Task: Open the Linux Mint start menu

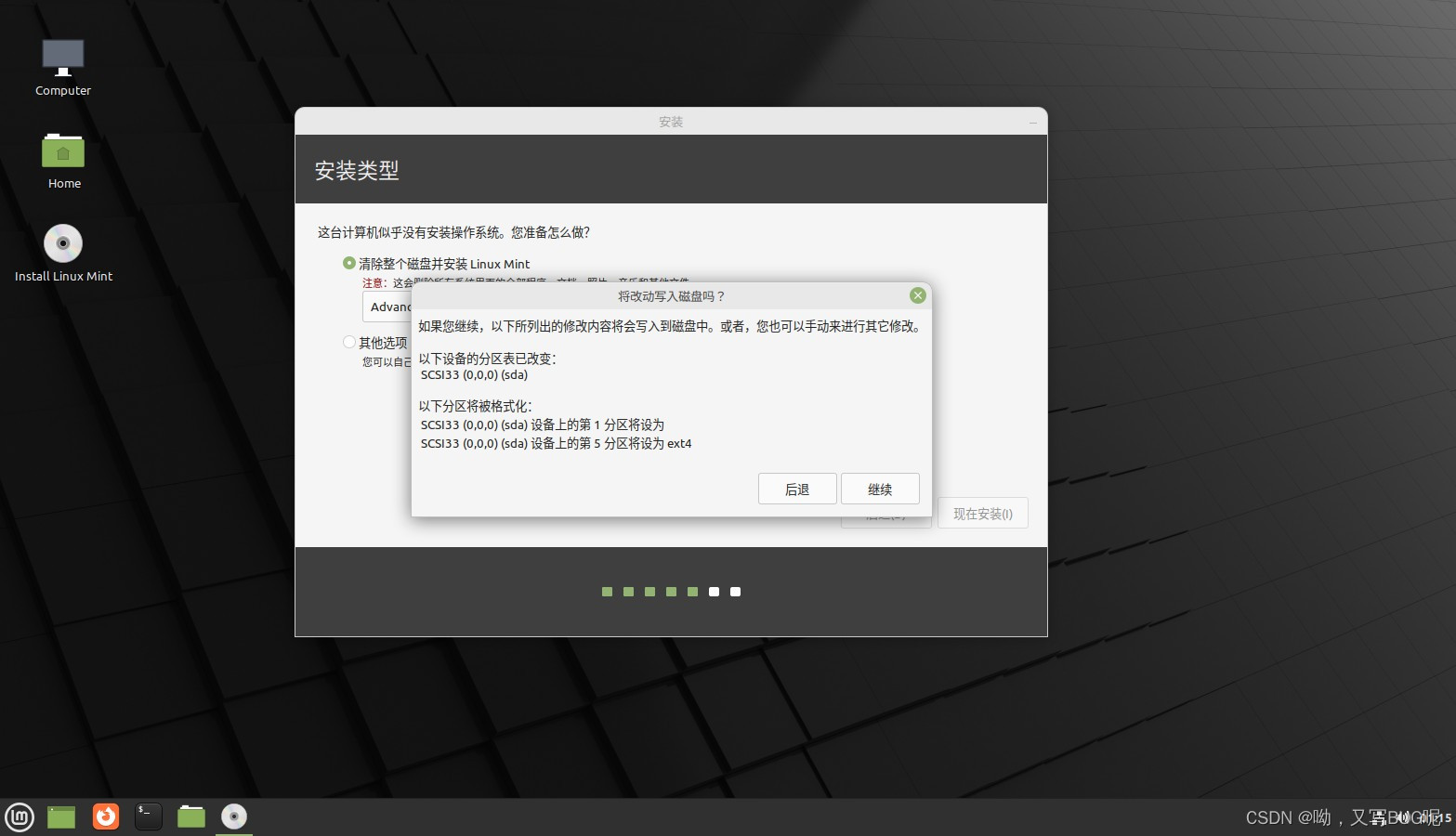Action: (x=19, y=816)
